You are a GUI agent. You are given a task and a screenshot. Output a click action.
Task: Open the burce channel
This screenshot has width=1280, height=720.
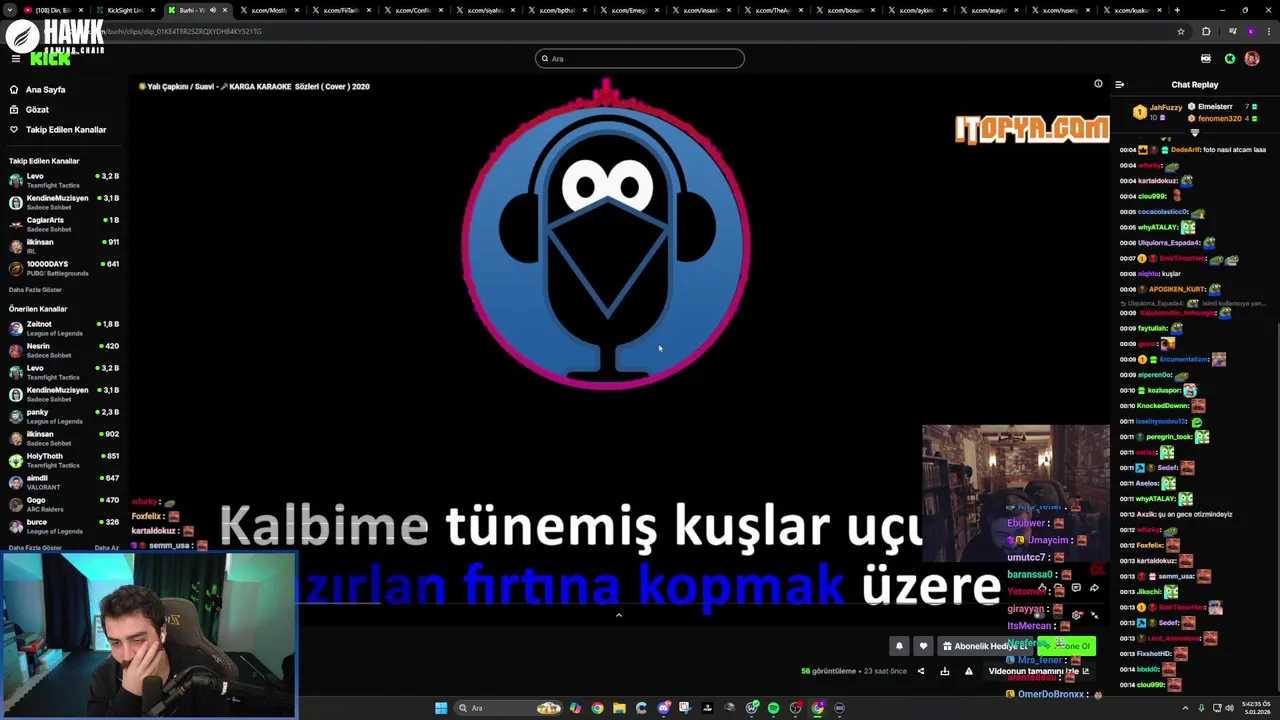63,526
